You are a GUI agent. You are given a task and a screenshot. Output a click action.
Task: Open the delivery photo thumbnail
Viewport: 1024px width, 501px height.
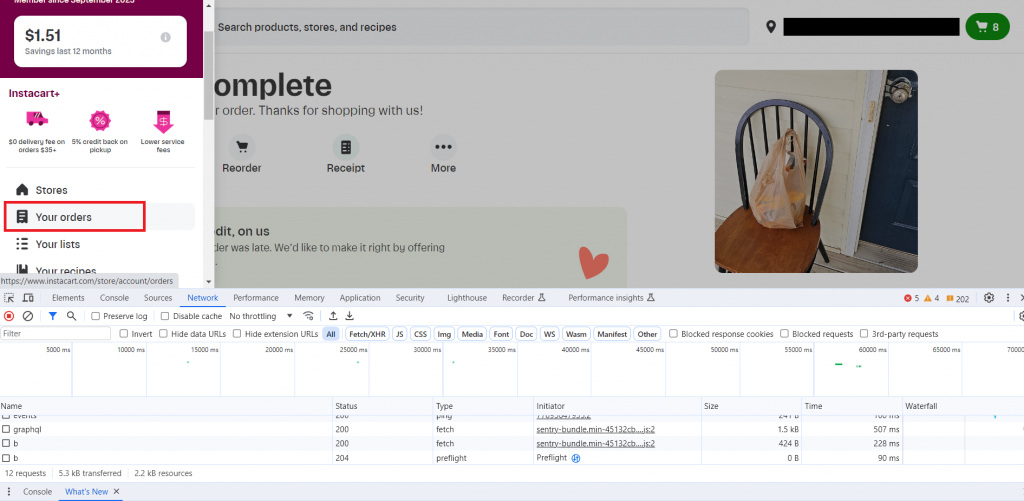[x=816, y=171]
